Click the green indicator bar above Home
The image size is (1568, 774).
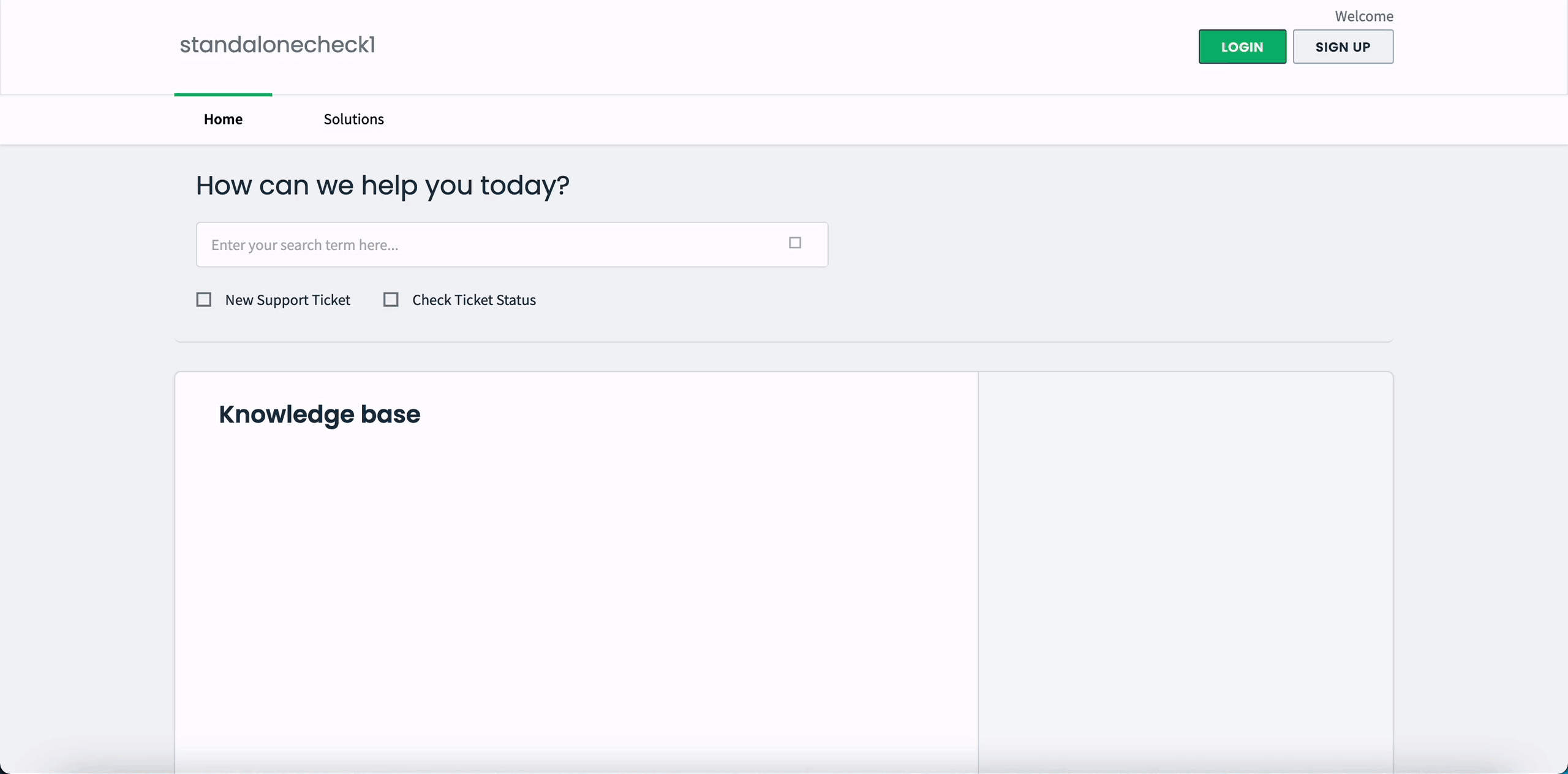point(223,95)
